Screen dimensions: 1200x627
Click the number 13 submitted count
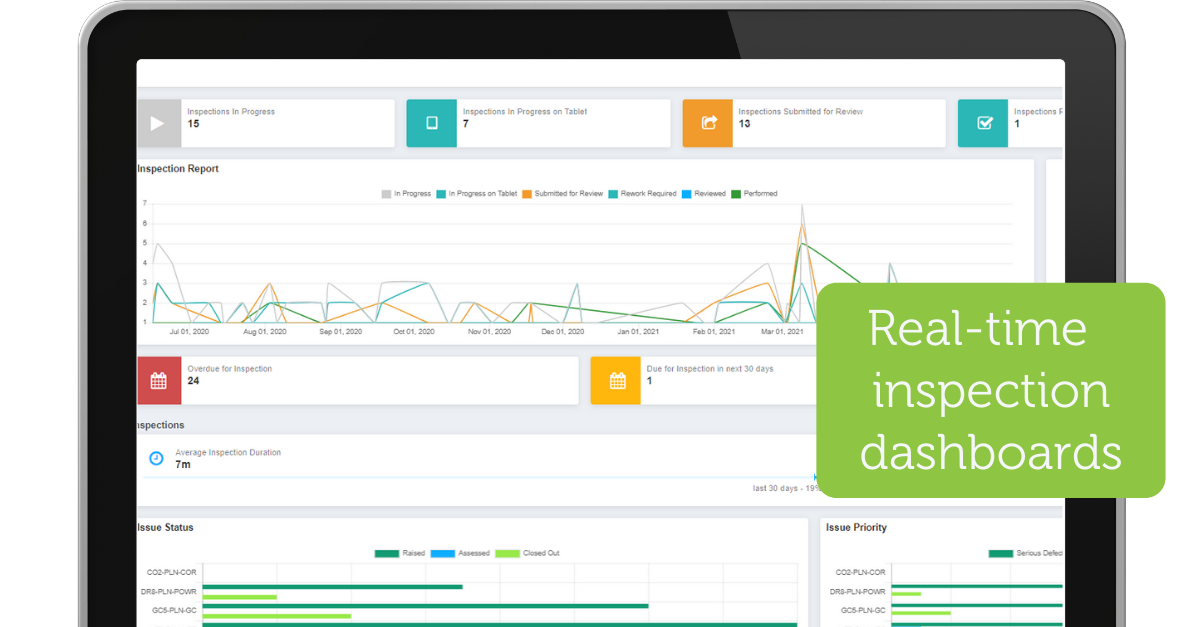[x=745, y=124]
